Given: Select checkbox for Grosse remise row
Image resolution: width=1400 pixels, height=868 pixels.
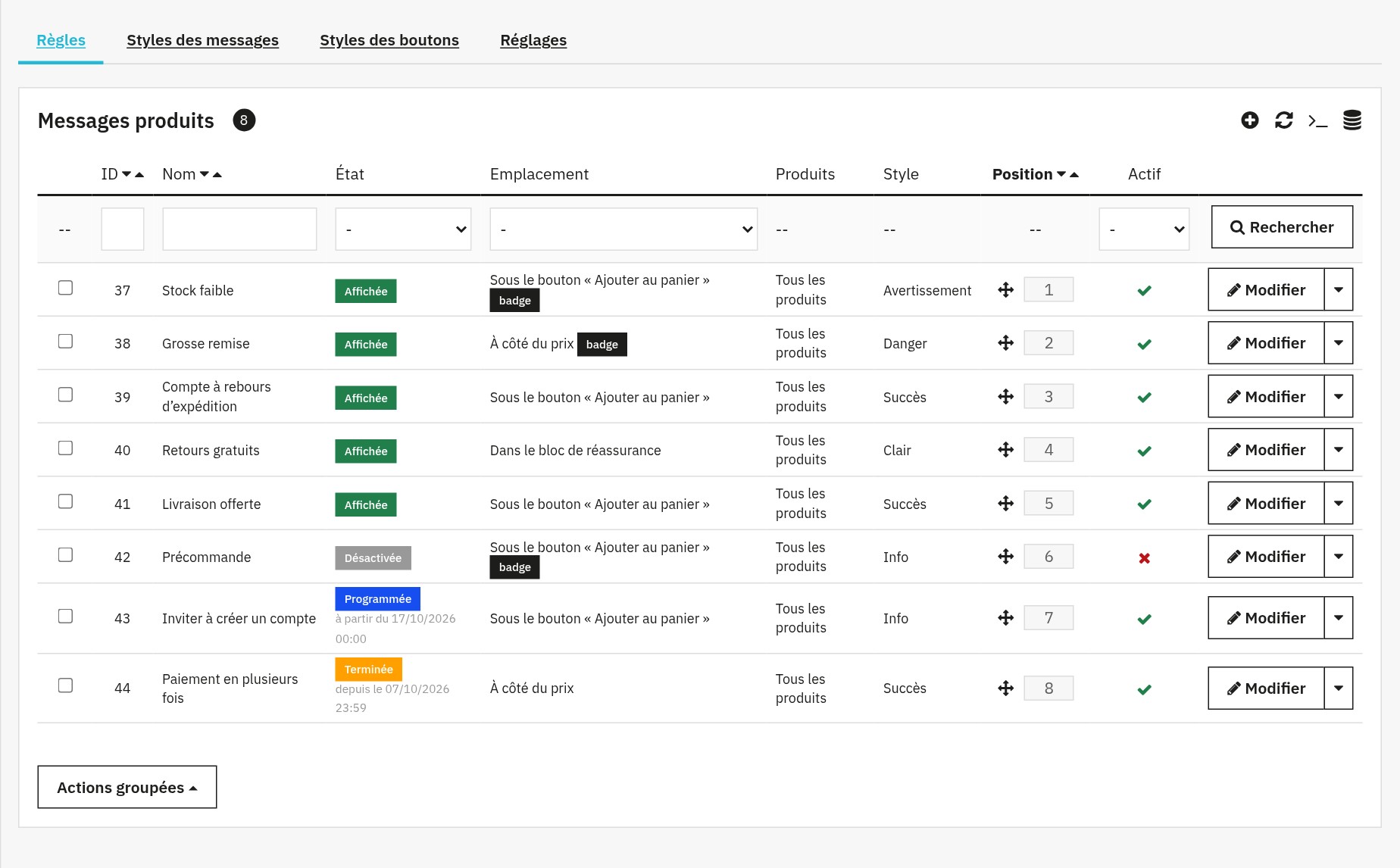Looking at the screenshot, I should [66, 341].
